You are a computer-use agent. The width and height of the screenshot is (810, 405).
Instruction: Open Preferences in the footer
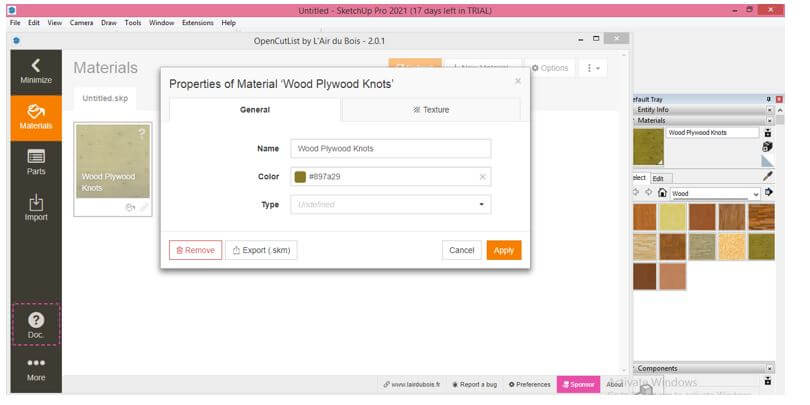[529, 384]
